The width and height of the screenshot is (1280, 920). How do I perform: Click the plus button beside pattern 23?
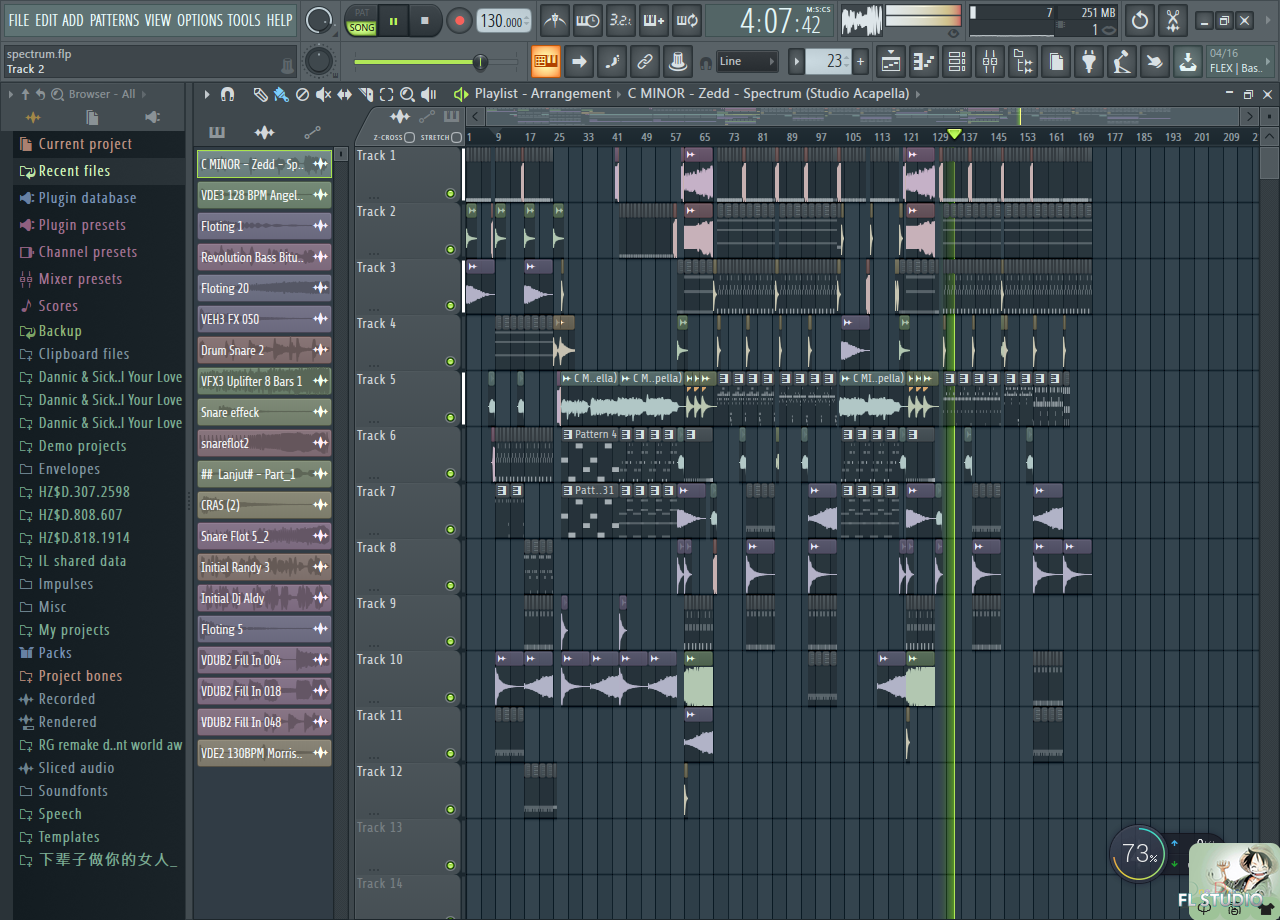[x=860, y=61]
